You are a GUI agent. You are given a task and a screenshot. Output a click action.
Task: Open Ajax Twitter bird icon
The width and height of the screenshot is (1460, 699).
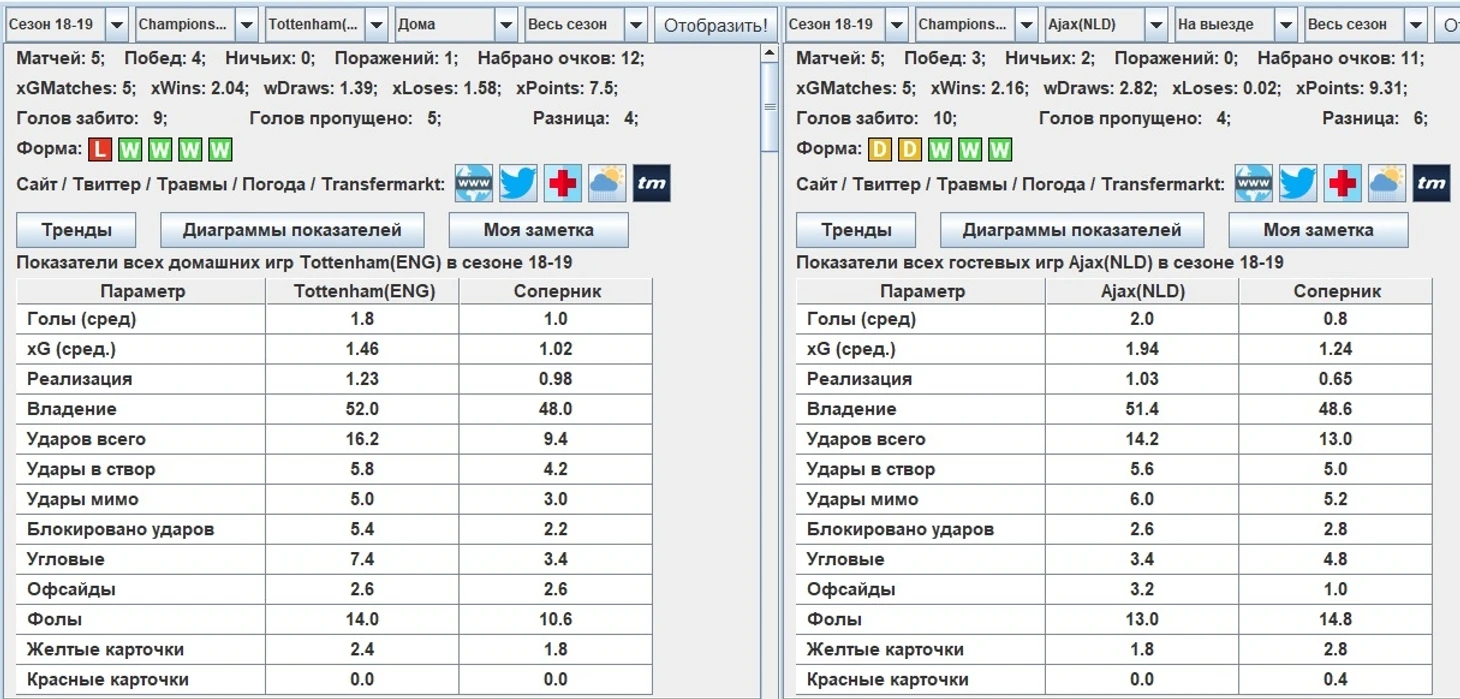[x=1298, y=184]
